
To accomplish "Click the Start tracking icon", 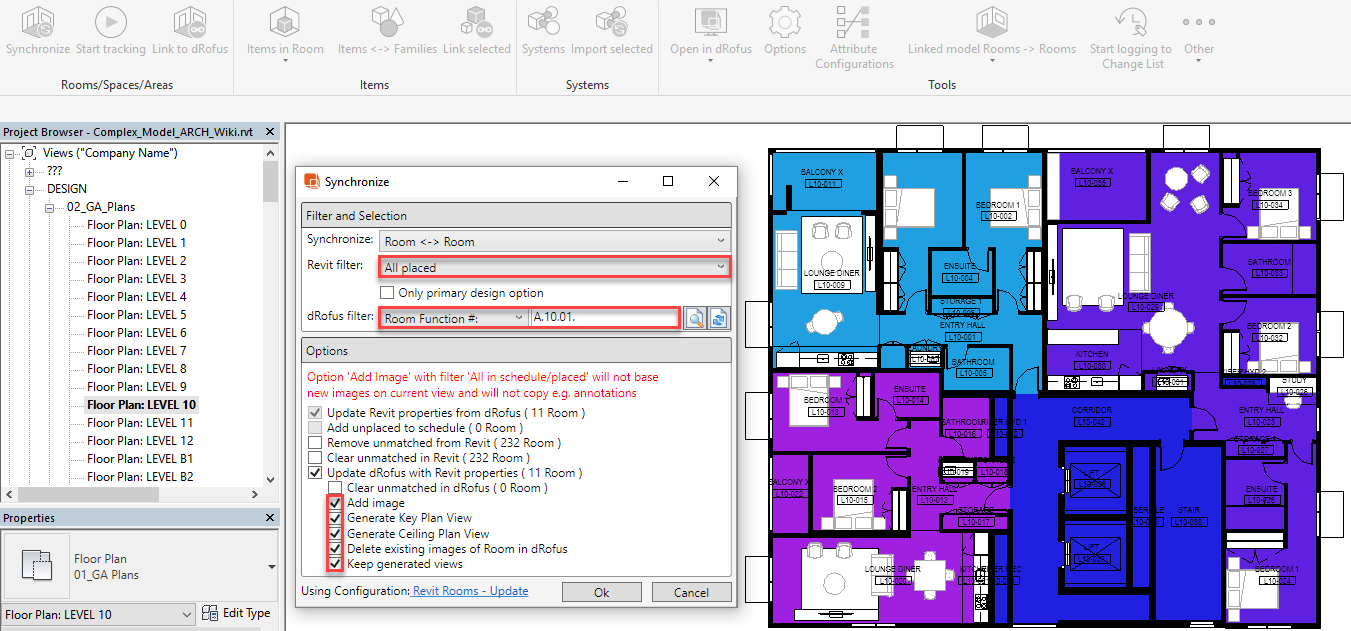I will [110, 22].
